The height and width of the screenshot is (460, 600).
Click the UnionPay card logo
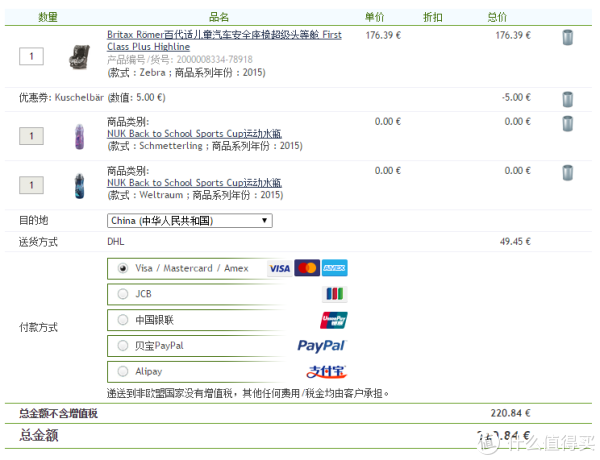point(334,320)
